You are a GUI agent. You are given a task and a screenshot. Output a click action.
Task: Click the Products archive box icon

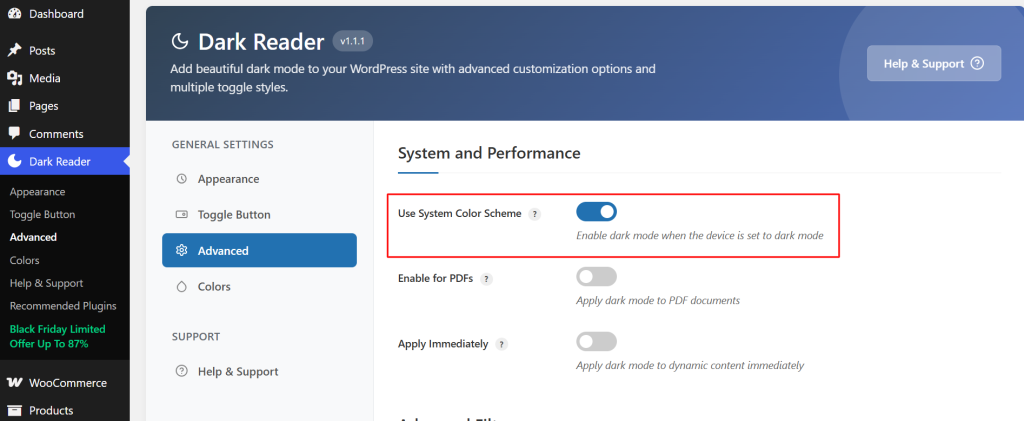[x=14, y=411]
